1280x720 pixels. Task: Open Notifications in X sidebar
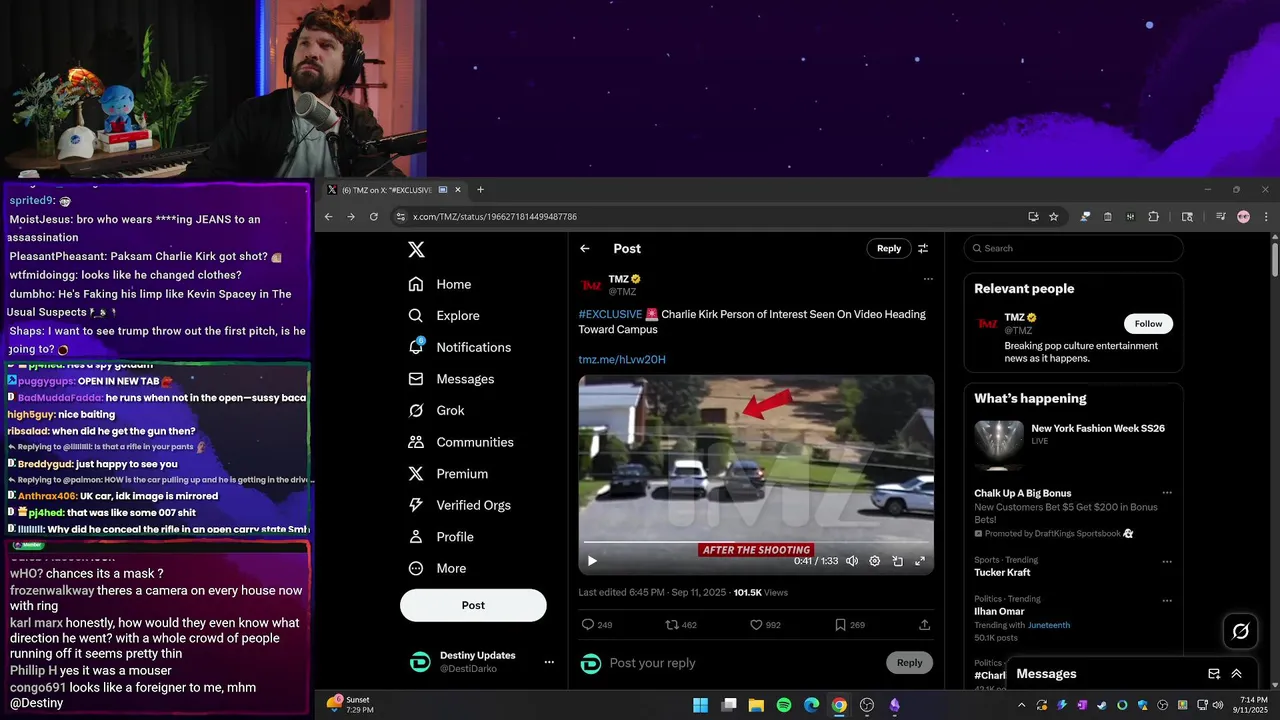coord(460,347)
